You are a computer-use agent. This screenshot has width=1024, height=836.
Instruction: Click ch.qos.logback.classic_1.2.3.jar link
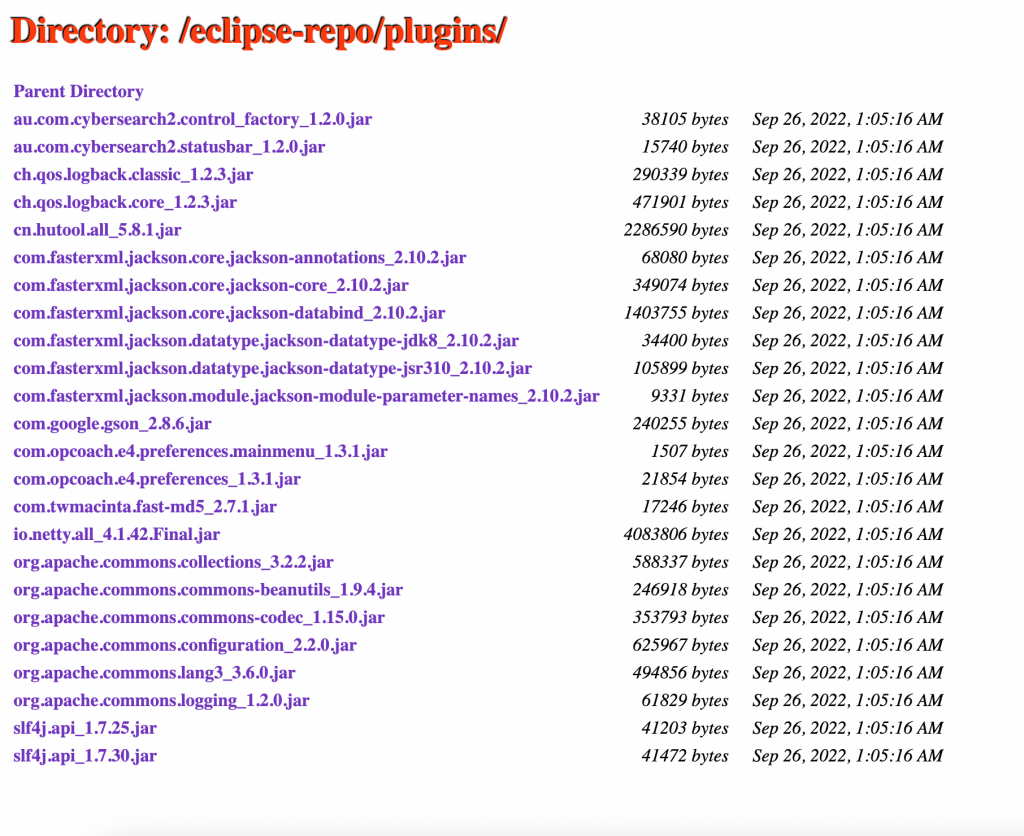pos(133,174)
